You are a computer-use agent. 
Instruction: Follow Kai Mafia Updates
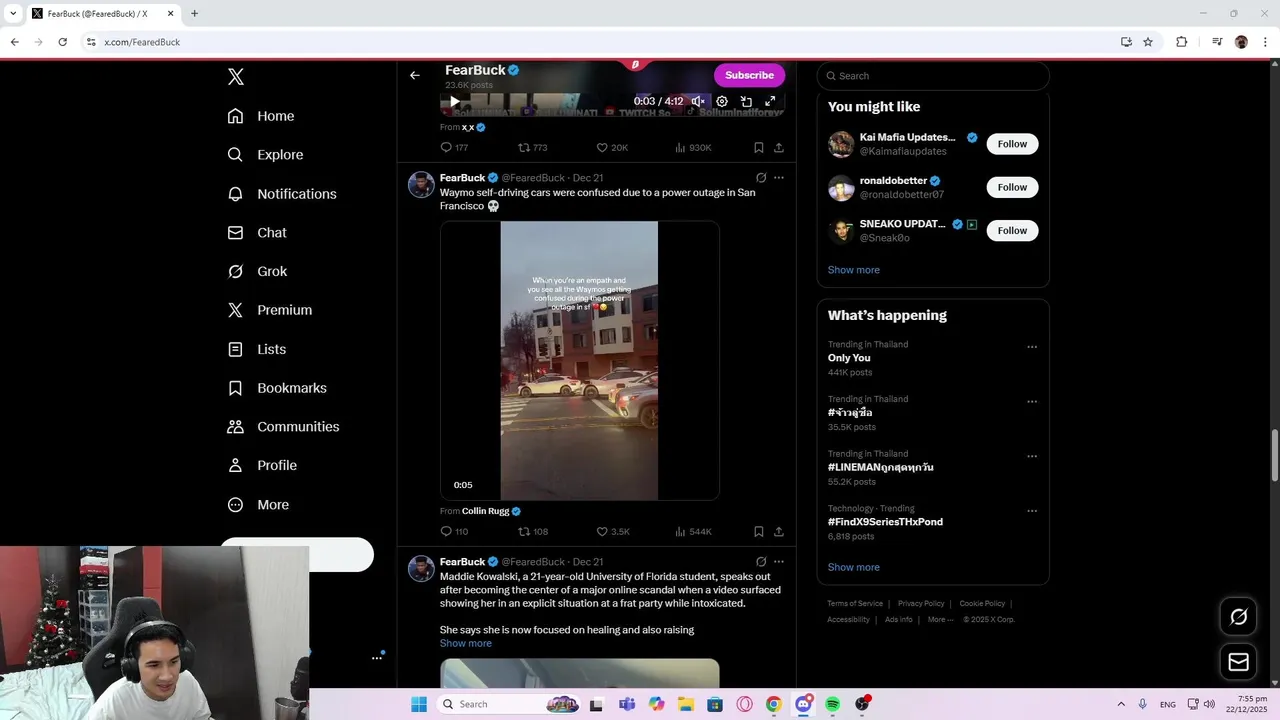1012,144
